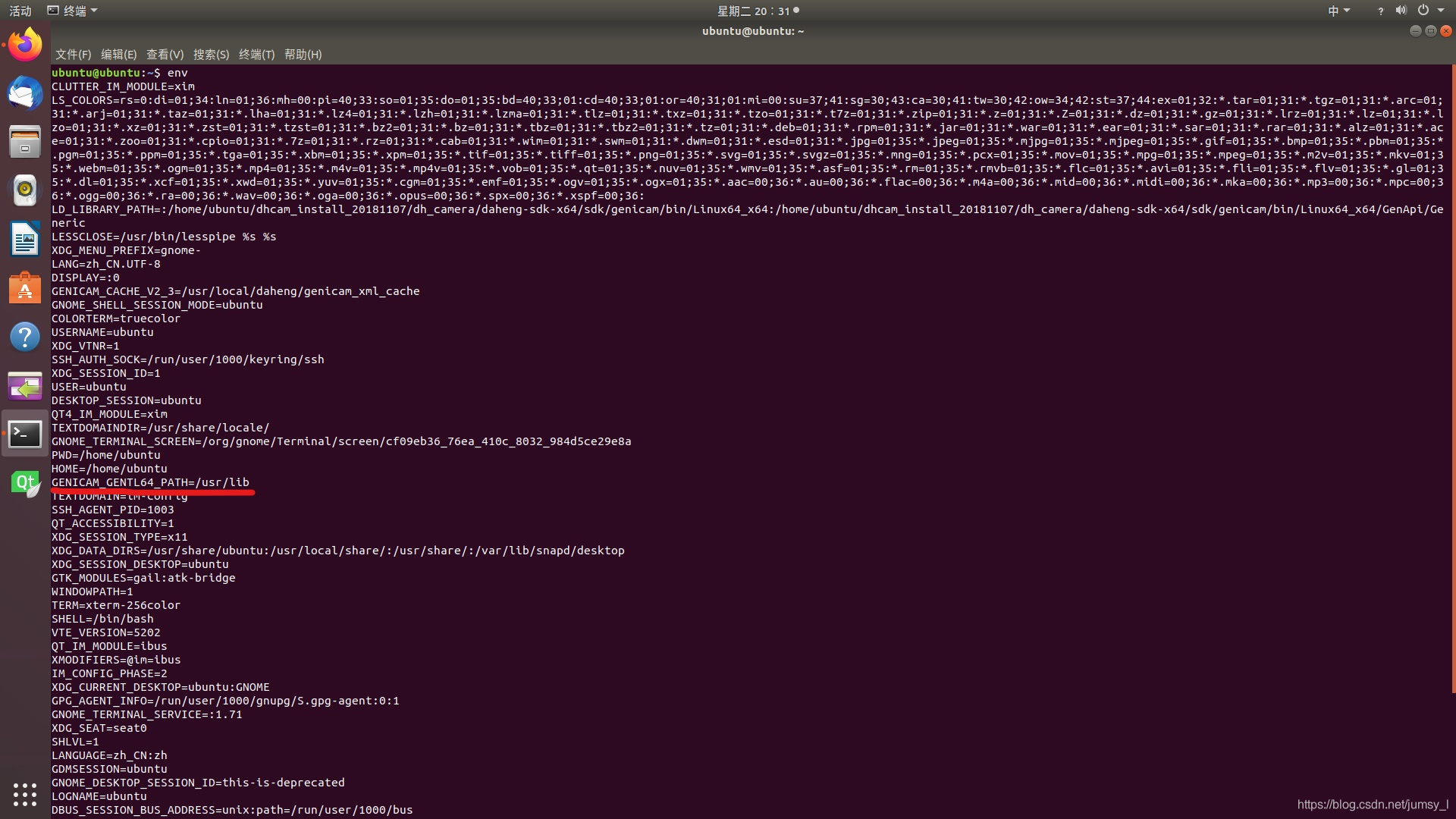Open the 文件(F) menu
1456x819 pixels.
point(73,55)
